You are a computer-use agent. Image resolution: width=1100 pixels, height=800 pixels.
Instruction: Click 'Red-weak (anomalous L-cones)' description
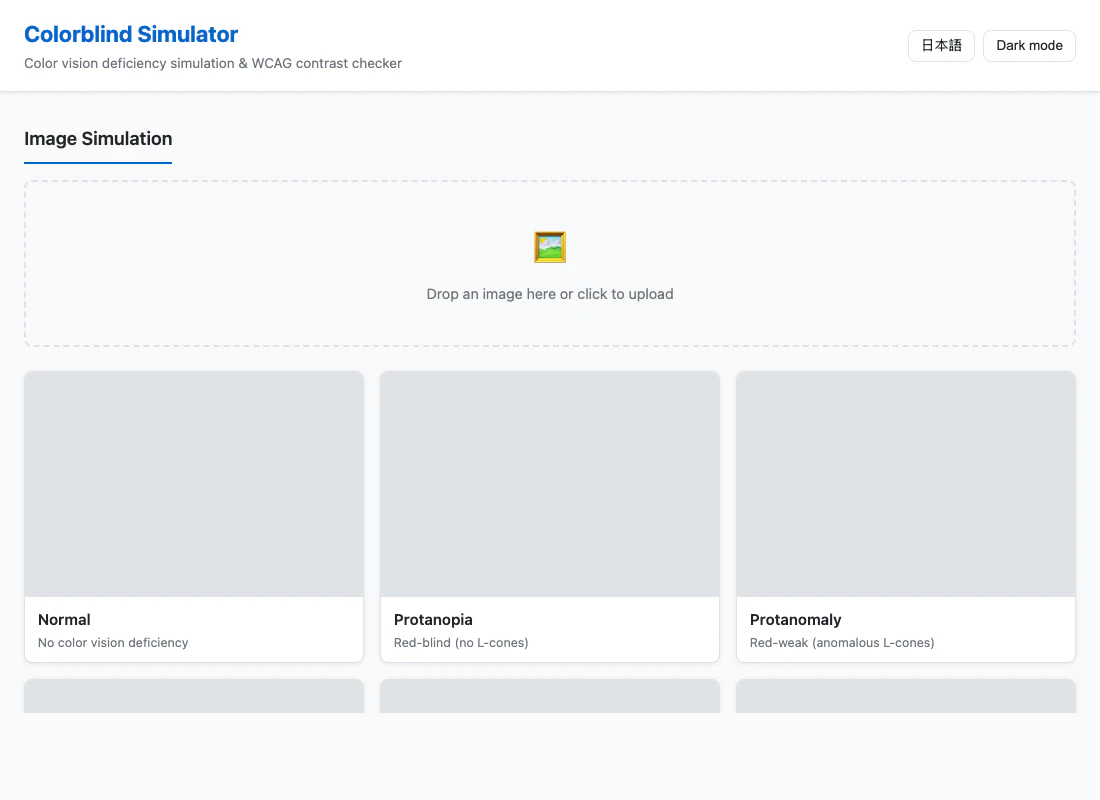click(x=842, y=643)
